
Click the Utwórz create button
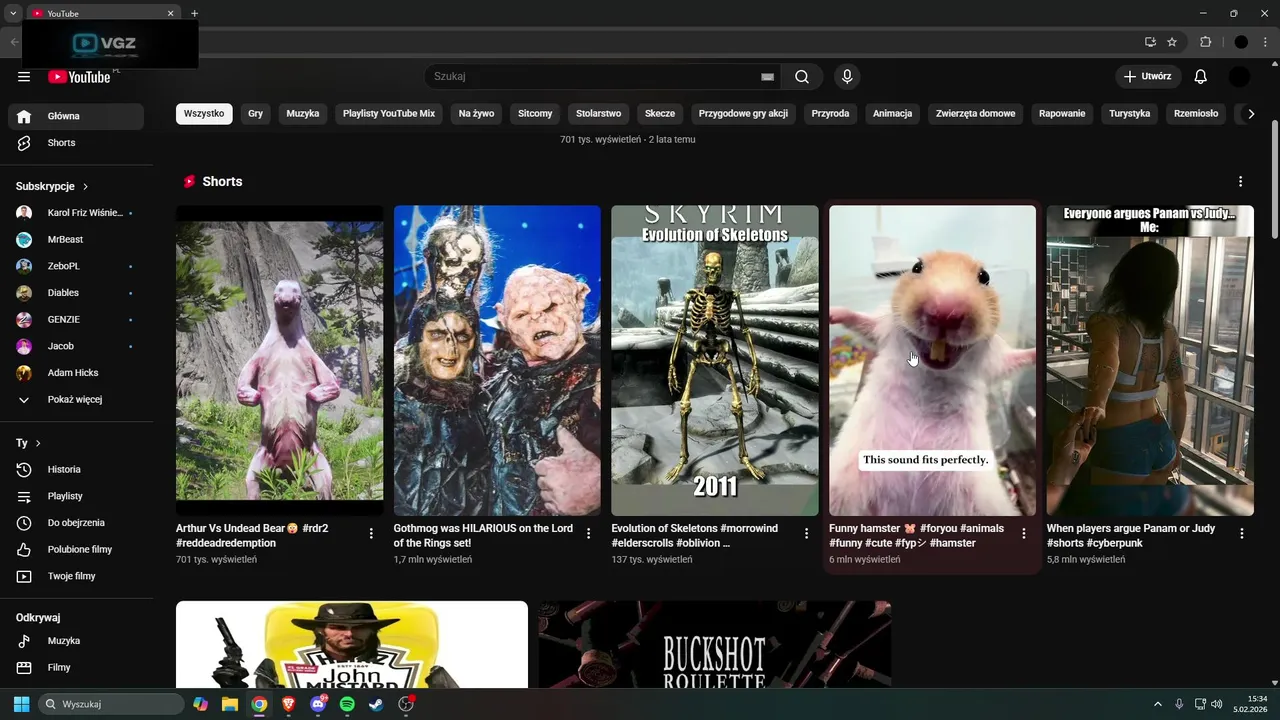[x=1148, y=77]
